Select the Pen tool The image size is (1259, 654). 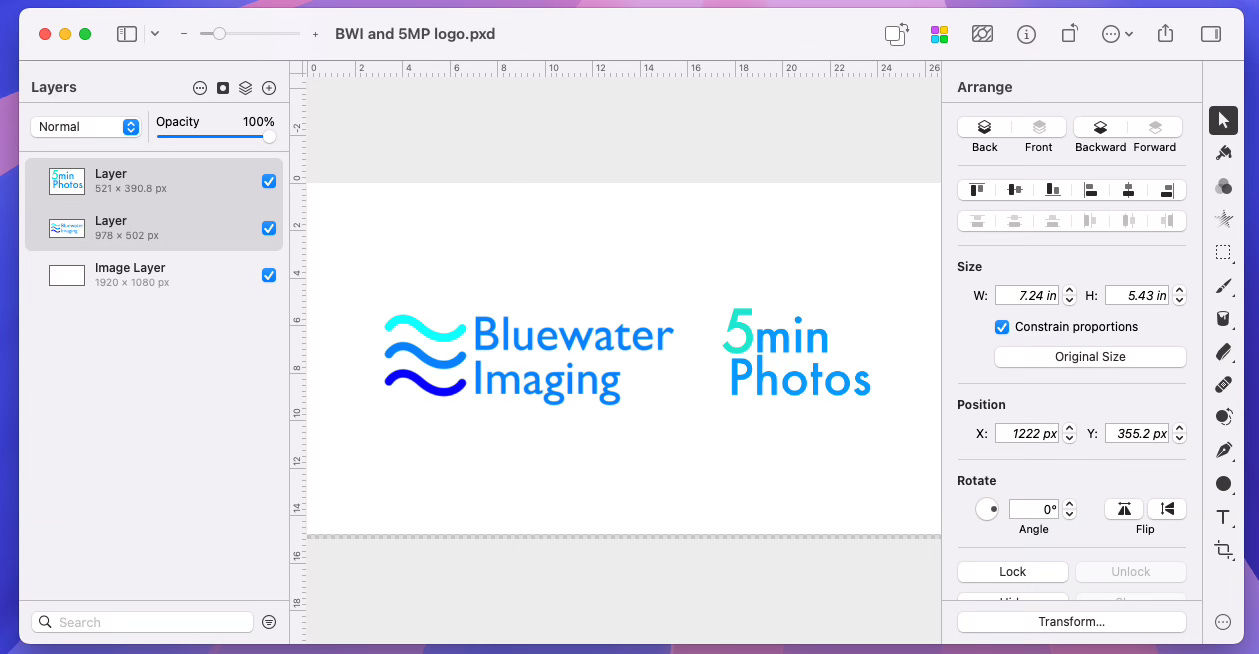(x=1223, y=450)
